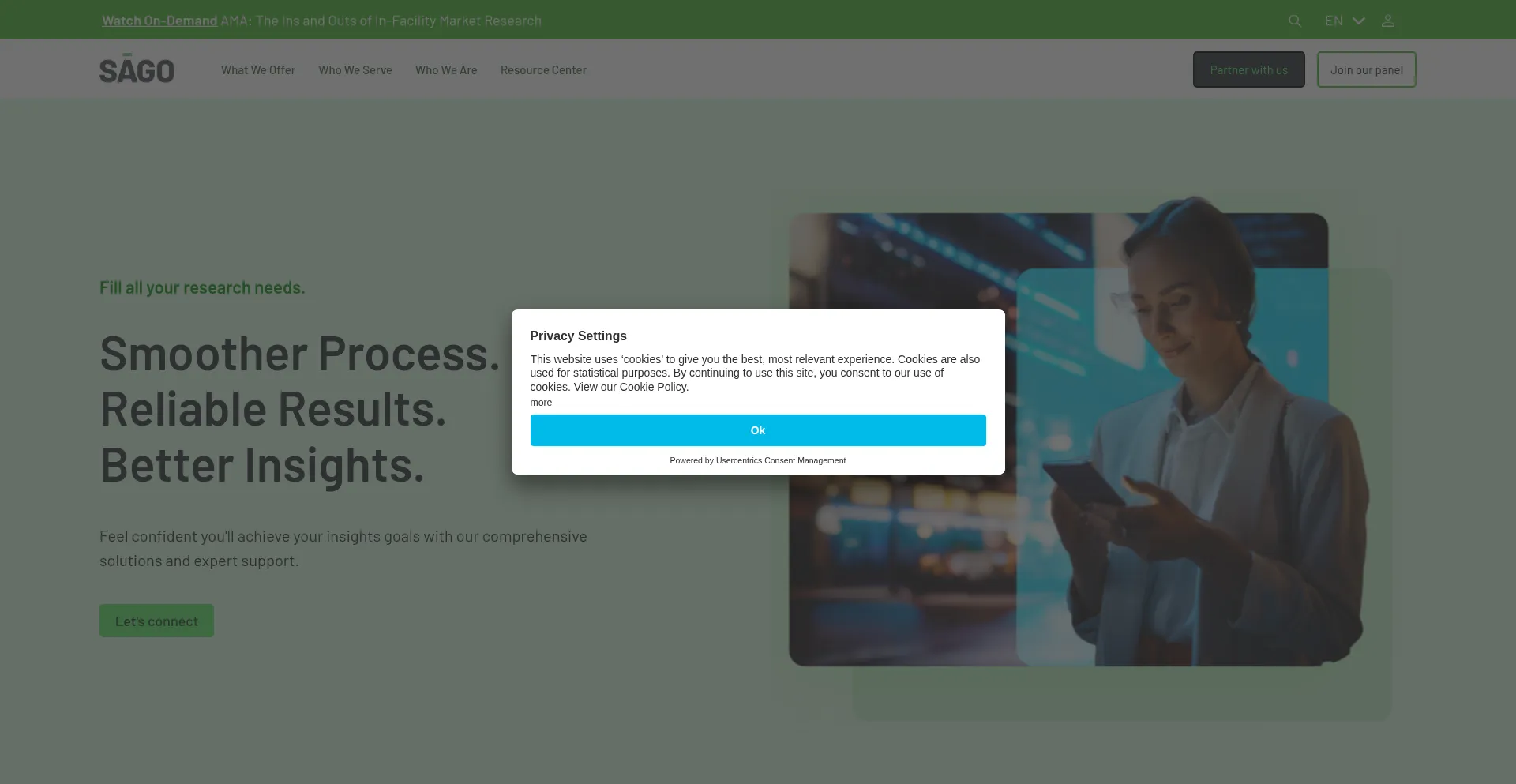Screen dimensions: 1516x784
Task: Click the Partner with us button
Action: [x=1248, y=70]
